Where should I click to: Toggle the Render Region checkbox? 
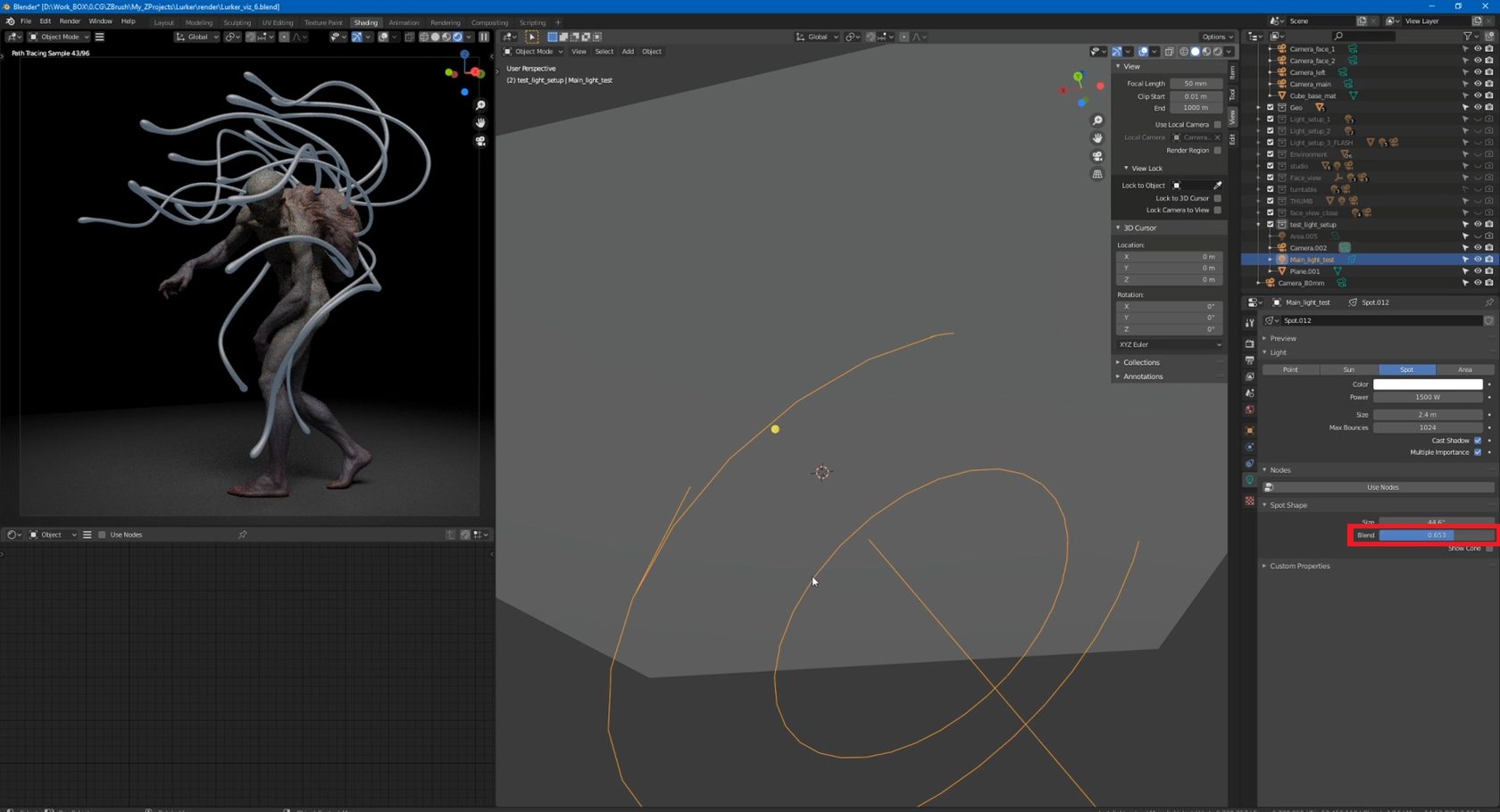(x=1217, y=151)
